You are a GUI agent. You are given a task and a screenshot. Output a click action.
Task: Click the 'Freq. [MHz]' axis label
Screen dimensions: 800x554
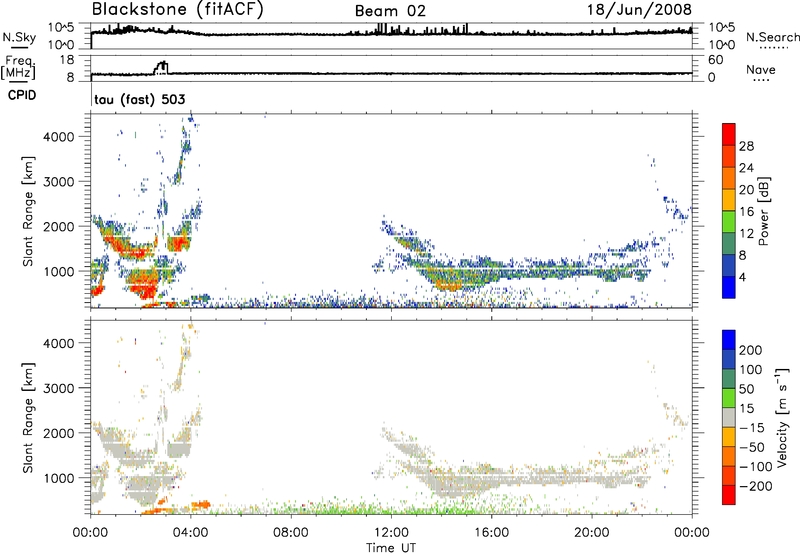click(x=18, y=68)
